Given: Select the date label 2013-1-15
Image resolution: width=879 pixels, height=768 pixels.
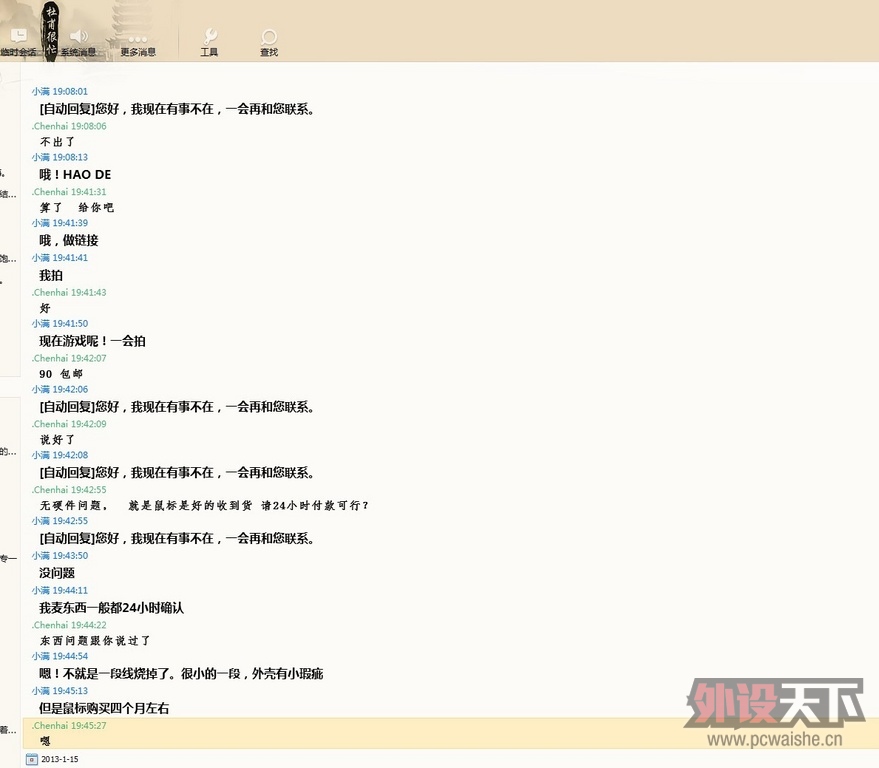Looking at the screenshot, I should tap(59, 759).
